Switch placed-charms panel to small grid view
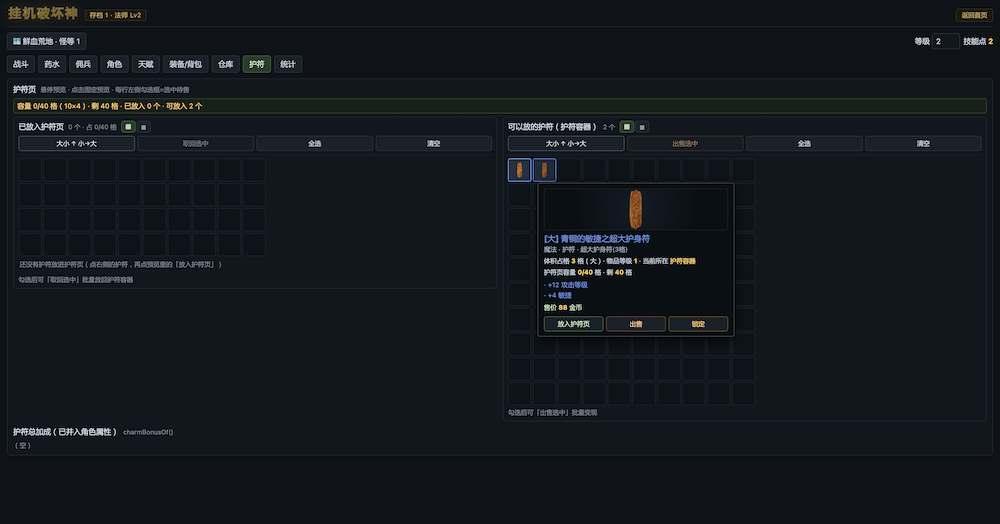The height and width of the screenshot is (524, 1000). point(143,127)
